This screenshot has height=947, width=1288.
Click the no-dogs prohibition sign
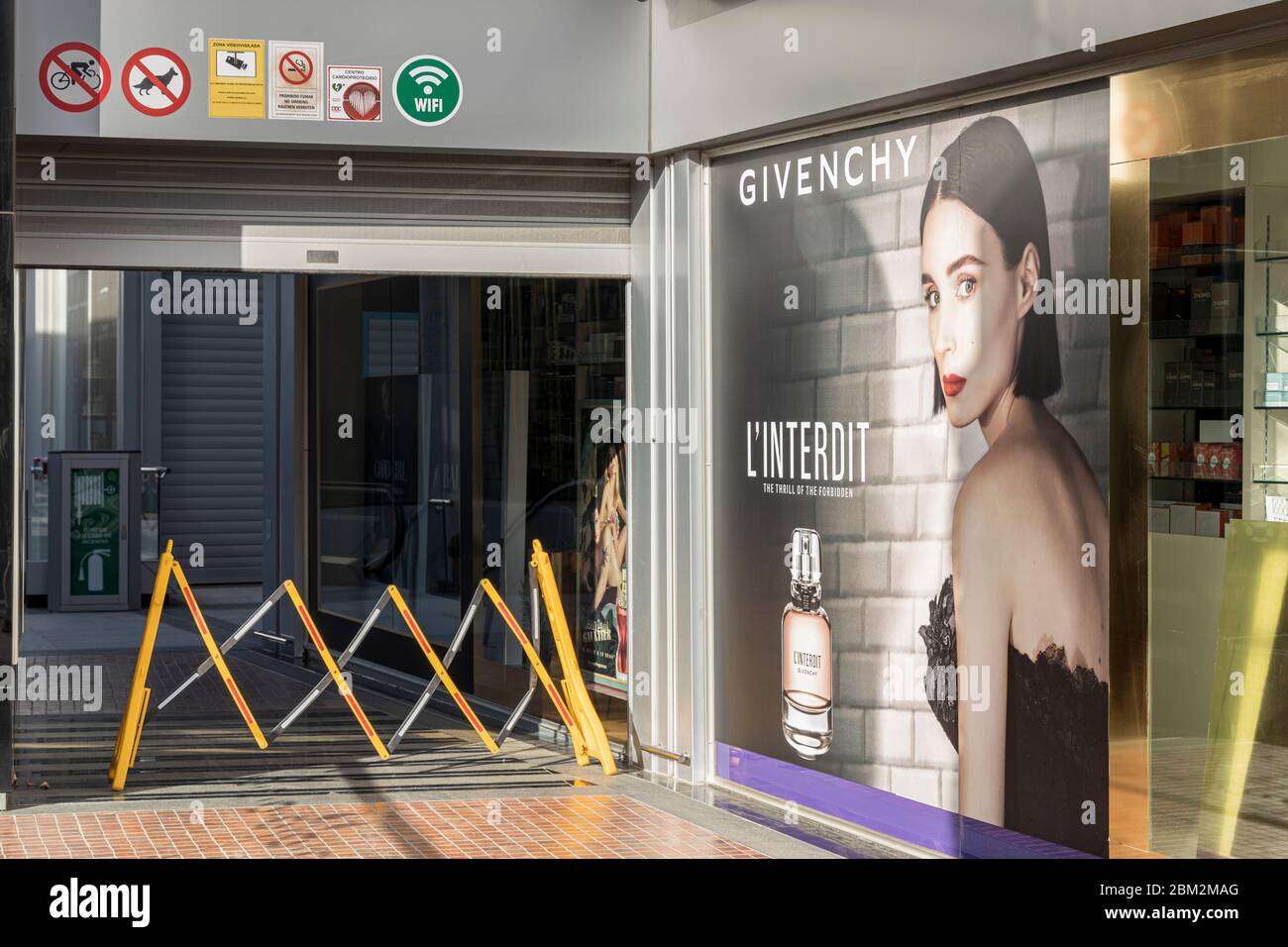[156, 81]
